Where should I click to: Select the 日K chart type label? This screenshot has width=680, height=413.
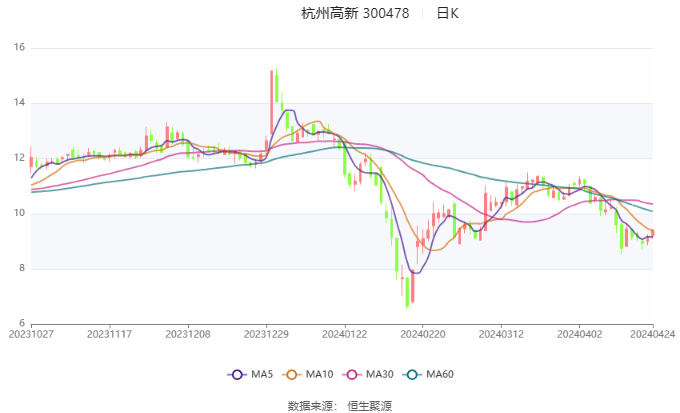point(447,13)
